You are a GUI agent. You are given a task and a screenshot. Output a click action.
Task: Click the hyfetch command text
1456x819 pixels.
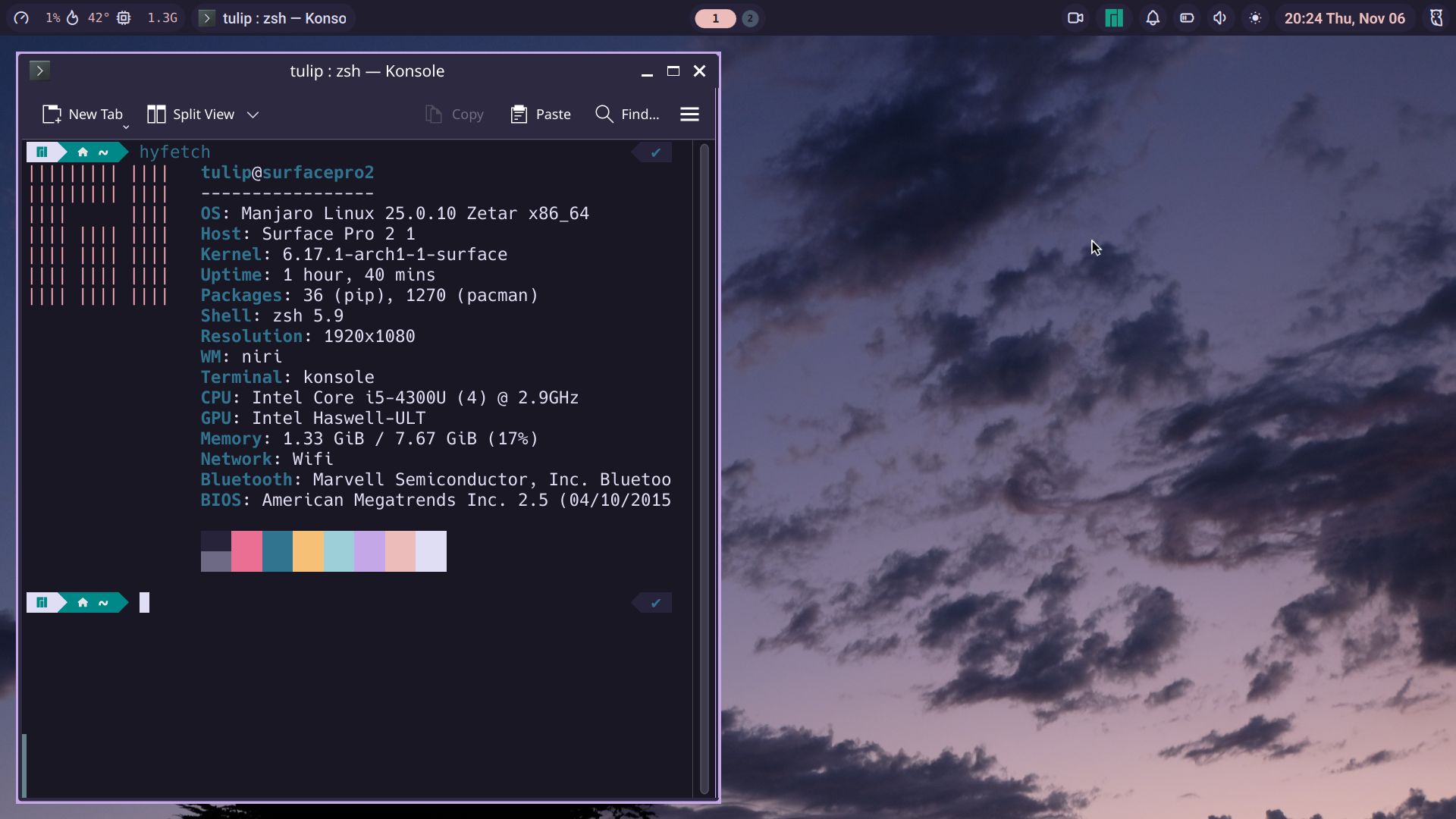click(x=174, y=152)
